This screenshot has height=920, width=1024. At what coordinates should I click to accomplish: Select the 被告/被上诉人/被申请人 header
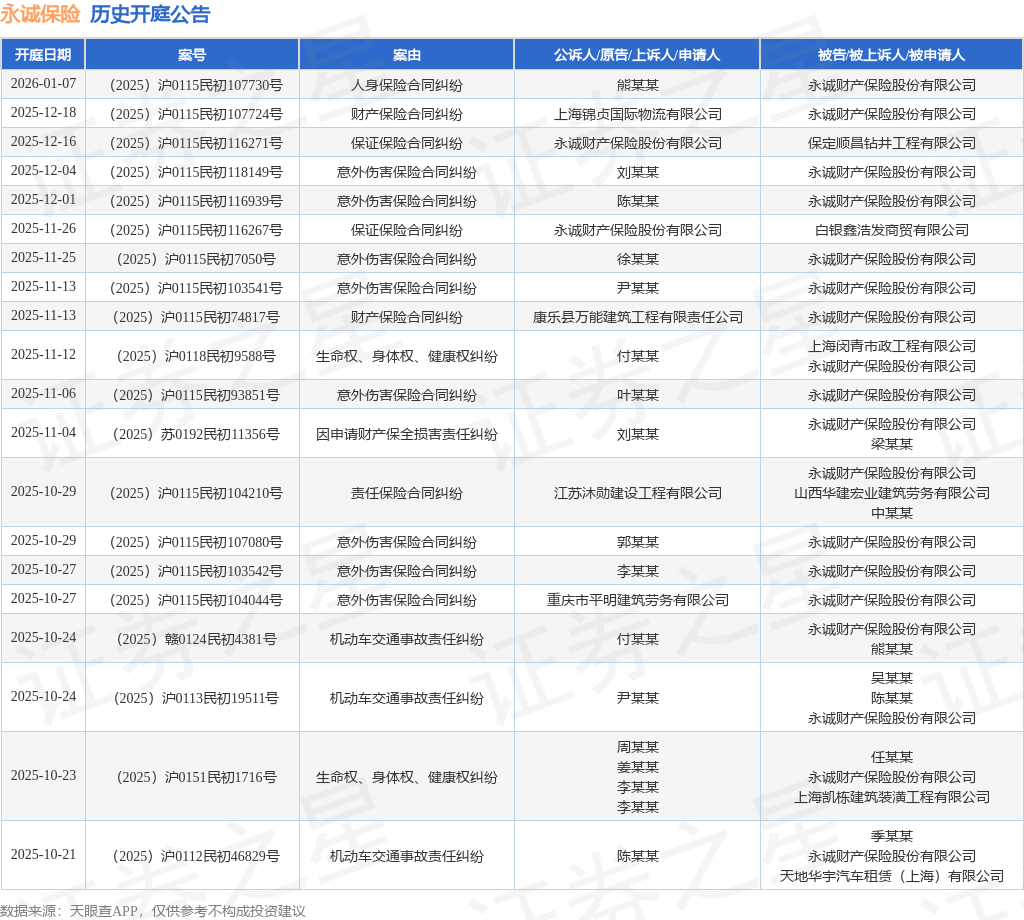(891, 55)
